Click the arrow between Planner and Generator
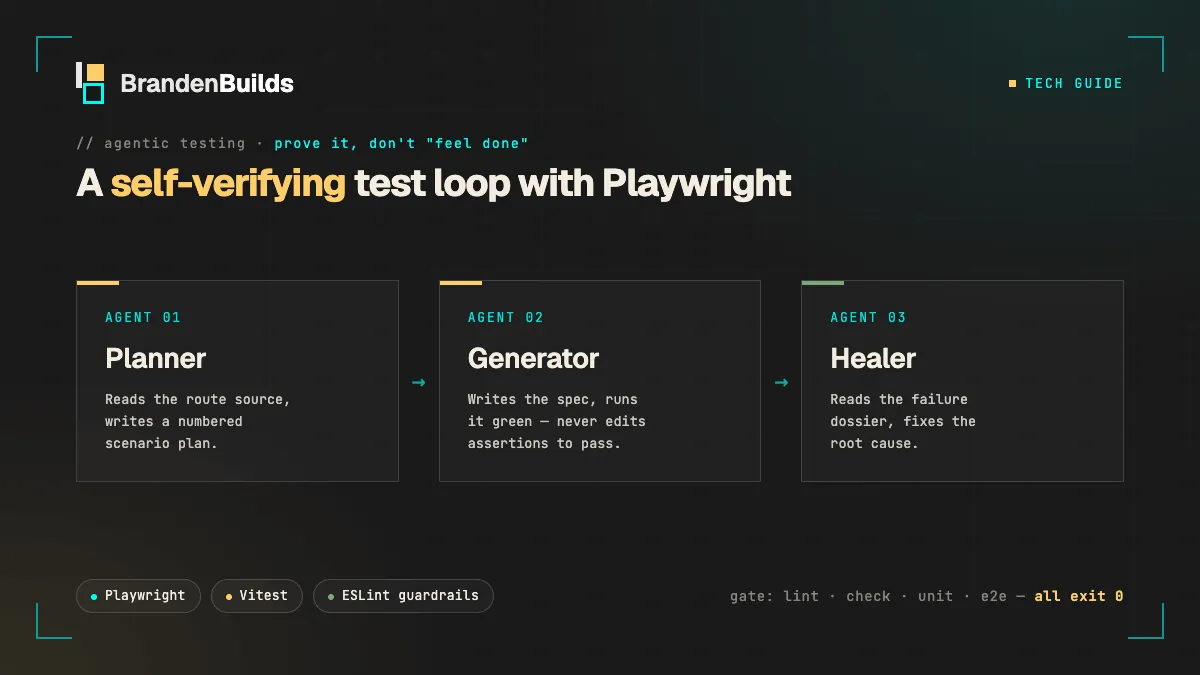Viewport: 1200px width, 675px height. pos(418,382)
